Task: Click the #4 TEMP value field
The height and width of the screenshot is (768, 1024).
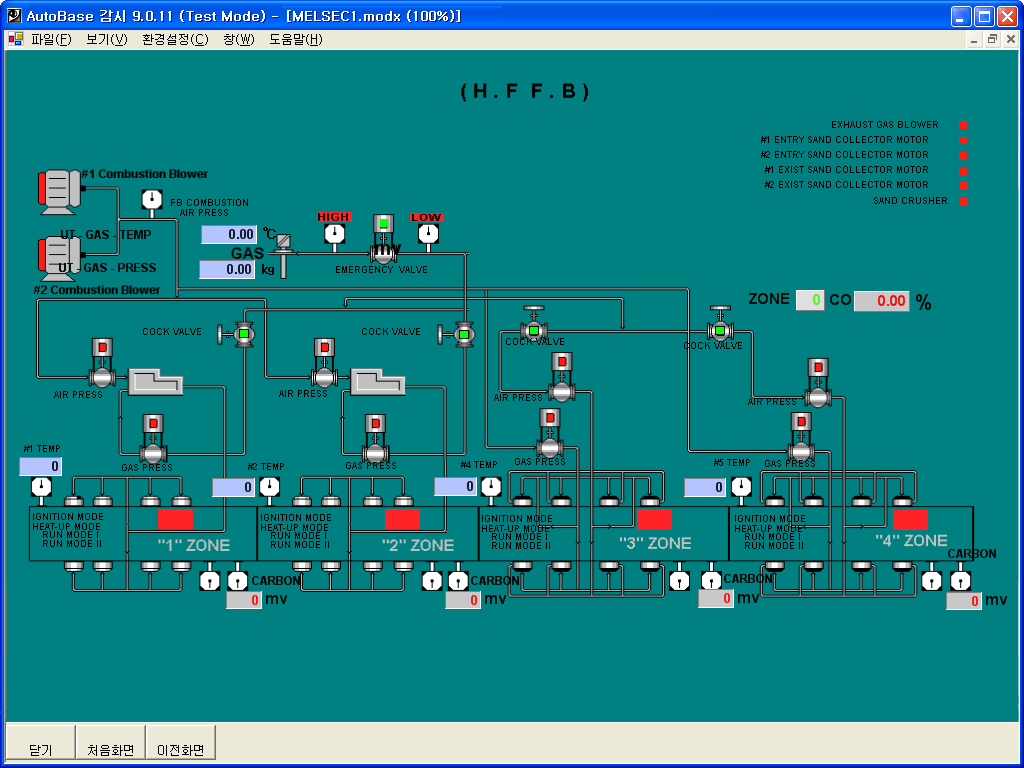Action: pos(455,486)
